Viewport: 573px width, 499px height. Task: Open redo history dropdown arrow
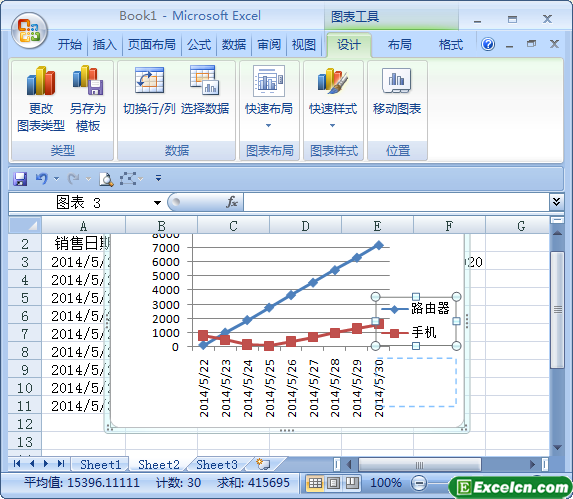pos(88,179)
